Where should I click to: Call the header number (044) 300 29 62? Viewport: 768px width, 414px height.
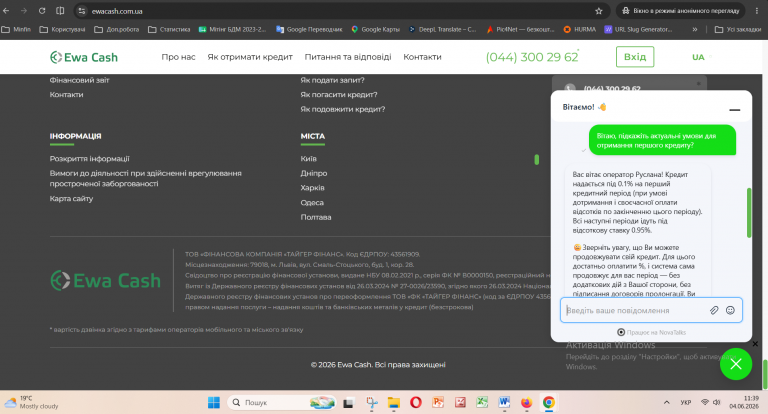click(532, 57)
